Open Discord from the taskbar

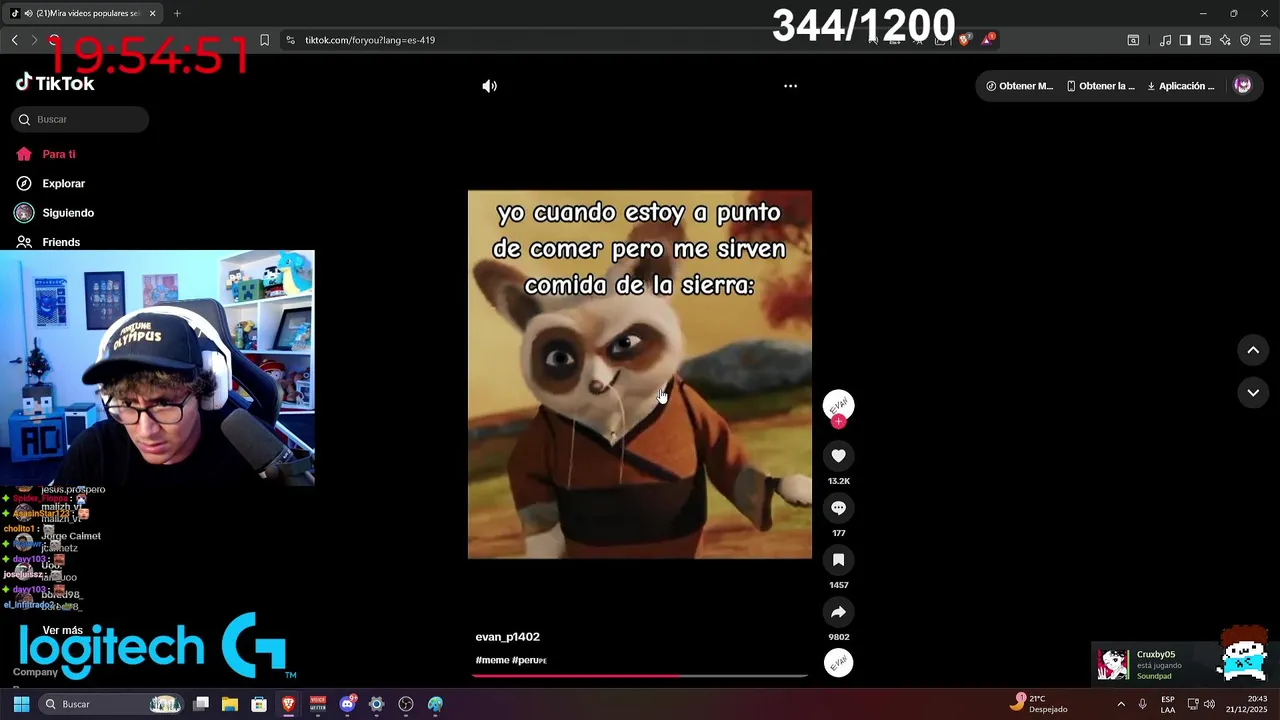tap(347, 704)
